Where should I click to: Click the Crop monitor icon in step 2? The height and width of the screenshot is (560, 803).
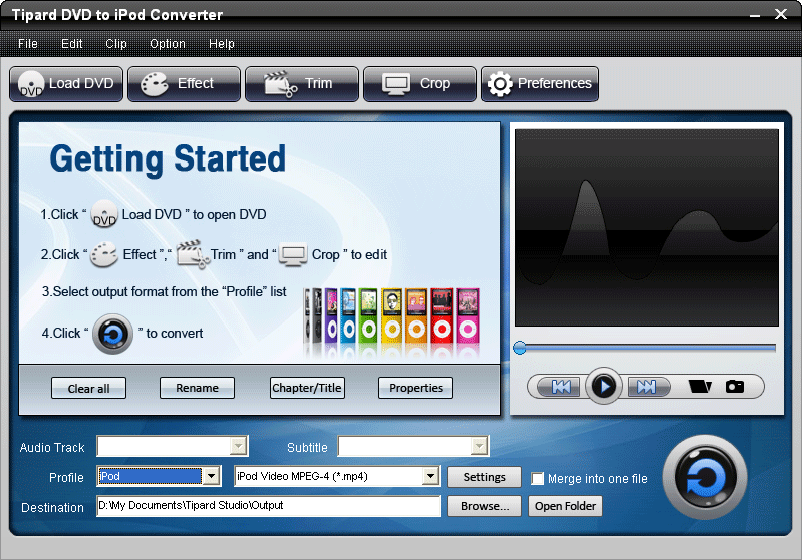[x=293, y=254]
